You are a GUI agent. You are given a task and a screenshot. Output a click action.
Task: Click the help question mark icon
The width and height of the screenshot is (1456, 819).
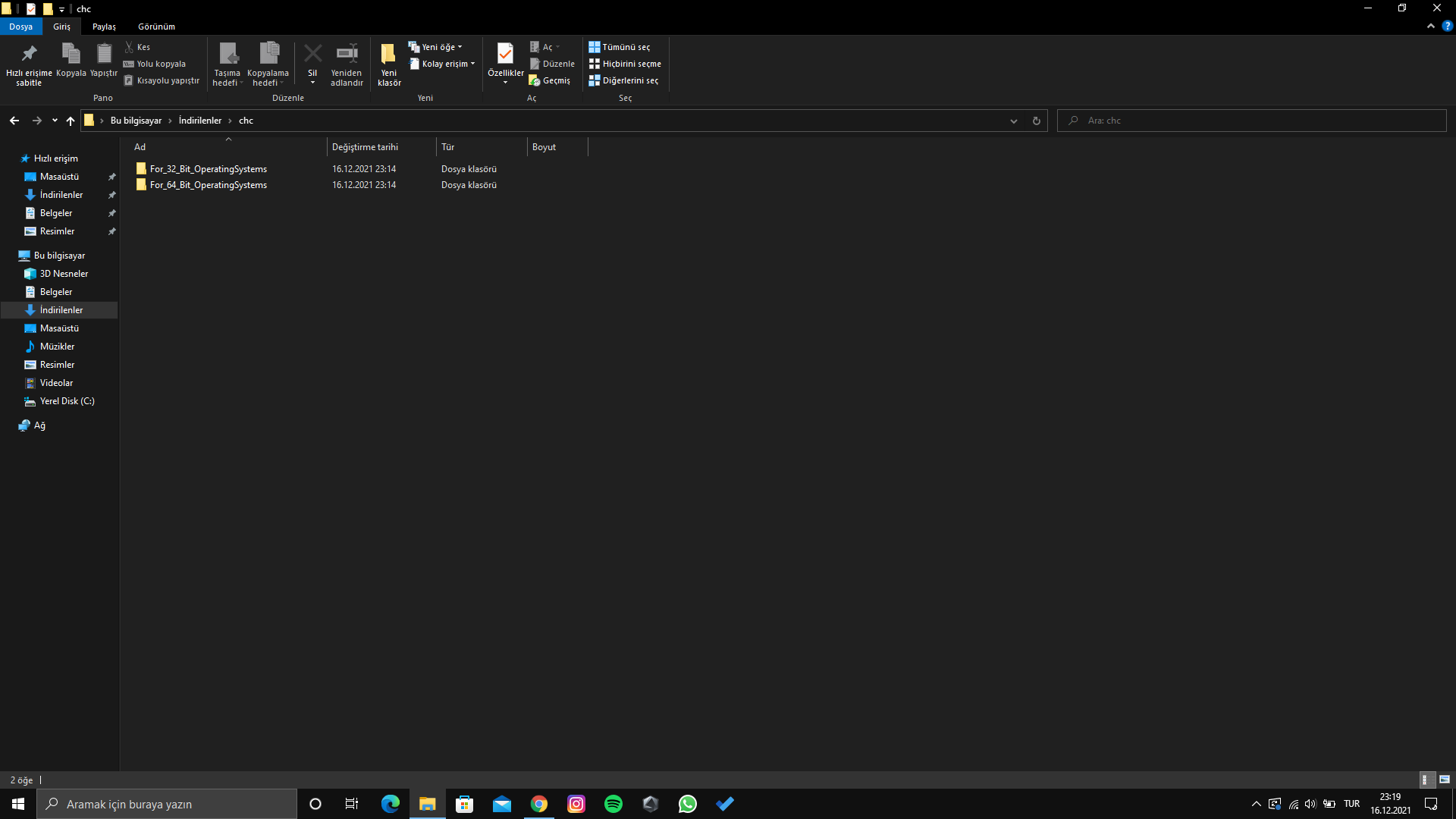pos(1447,26)
